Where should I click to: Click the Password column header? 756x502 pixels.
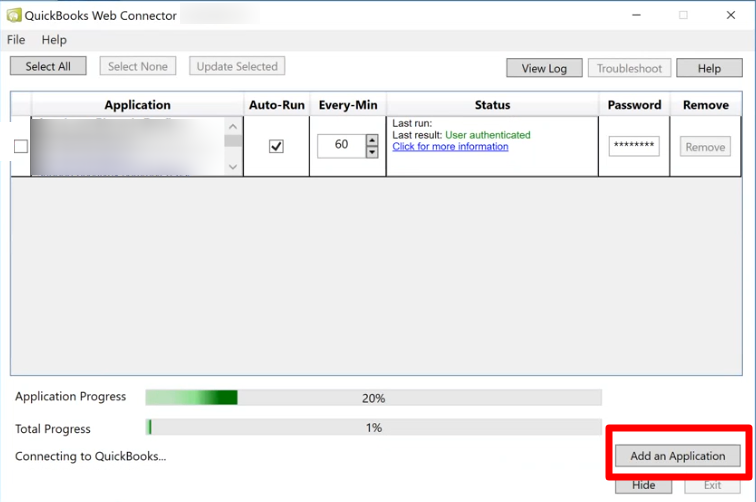coord(634,105)
